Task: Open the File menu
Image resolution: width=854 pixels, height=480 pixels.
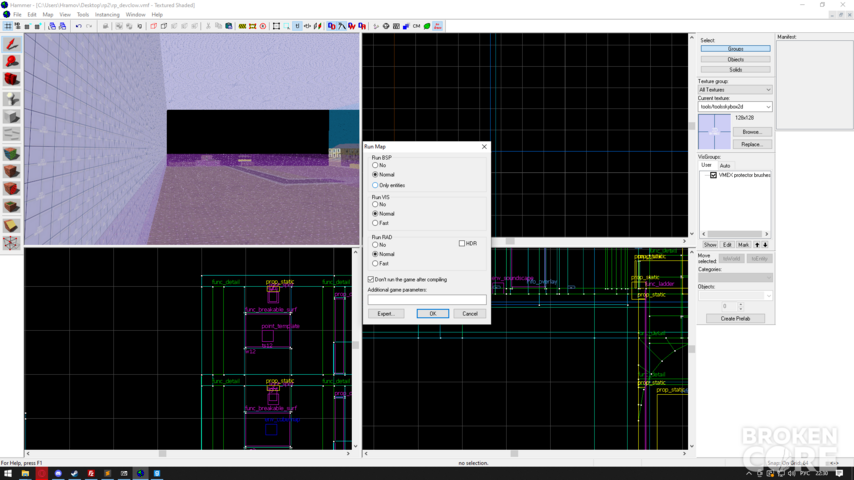Action: pos(17,15)
